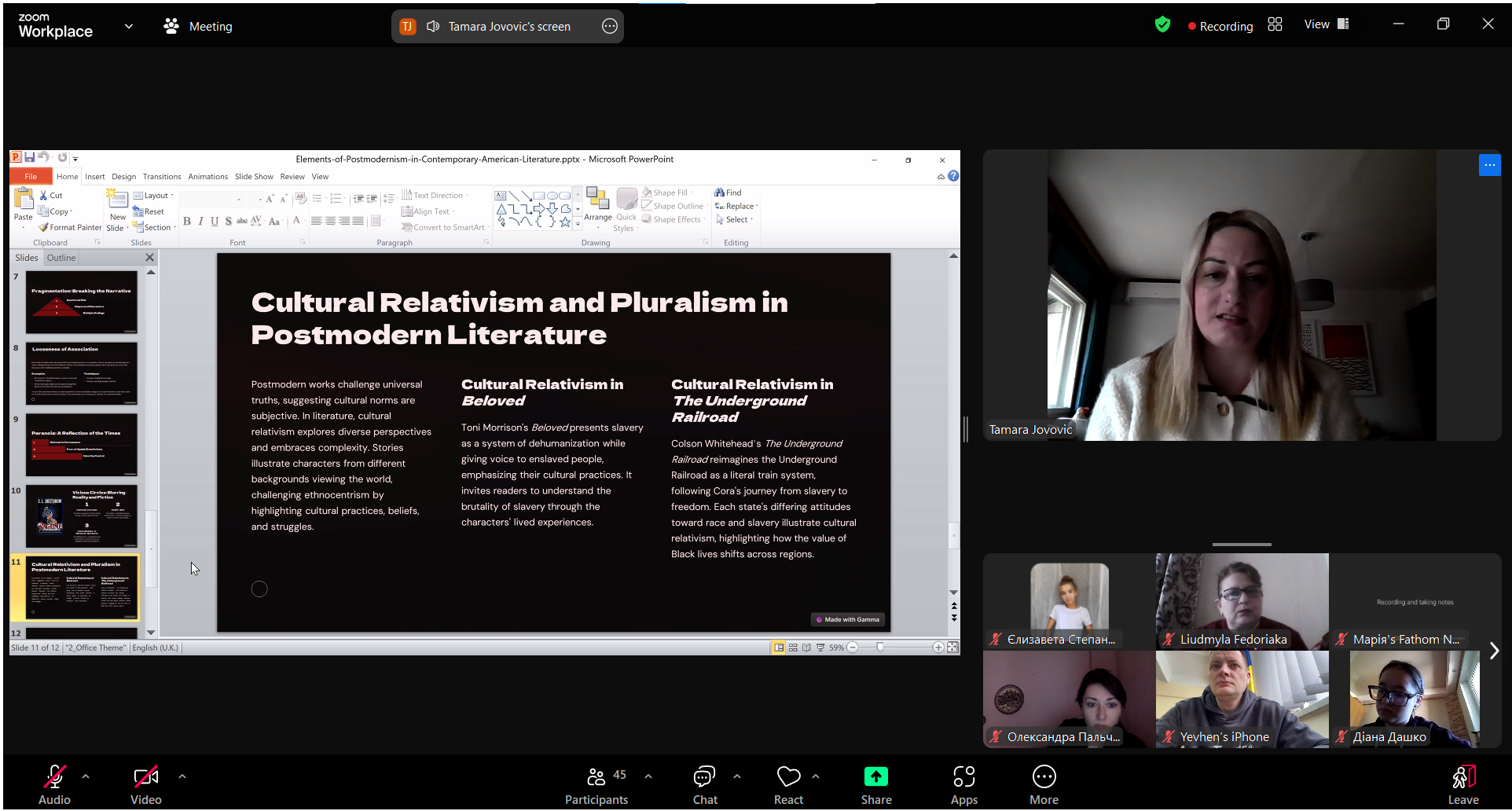Pick the right arrow shape
The width and height of the screenshot is (1512, 811).
539,209
